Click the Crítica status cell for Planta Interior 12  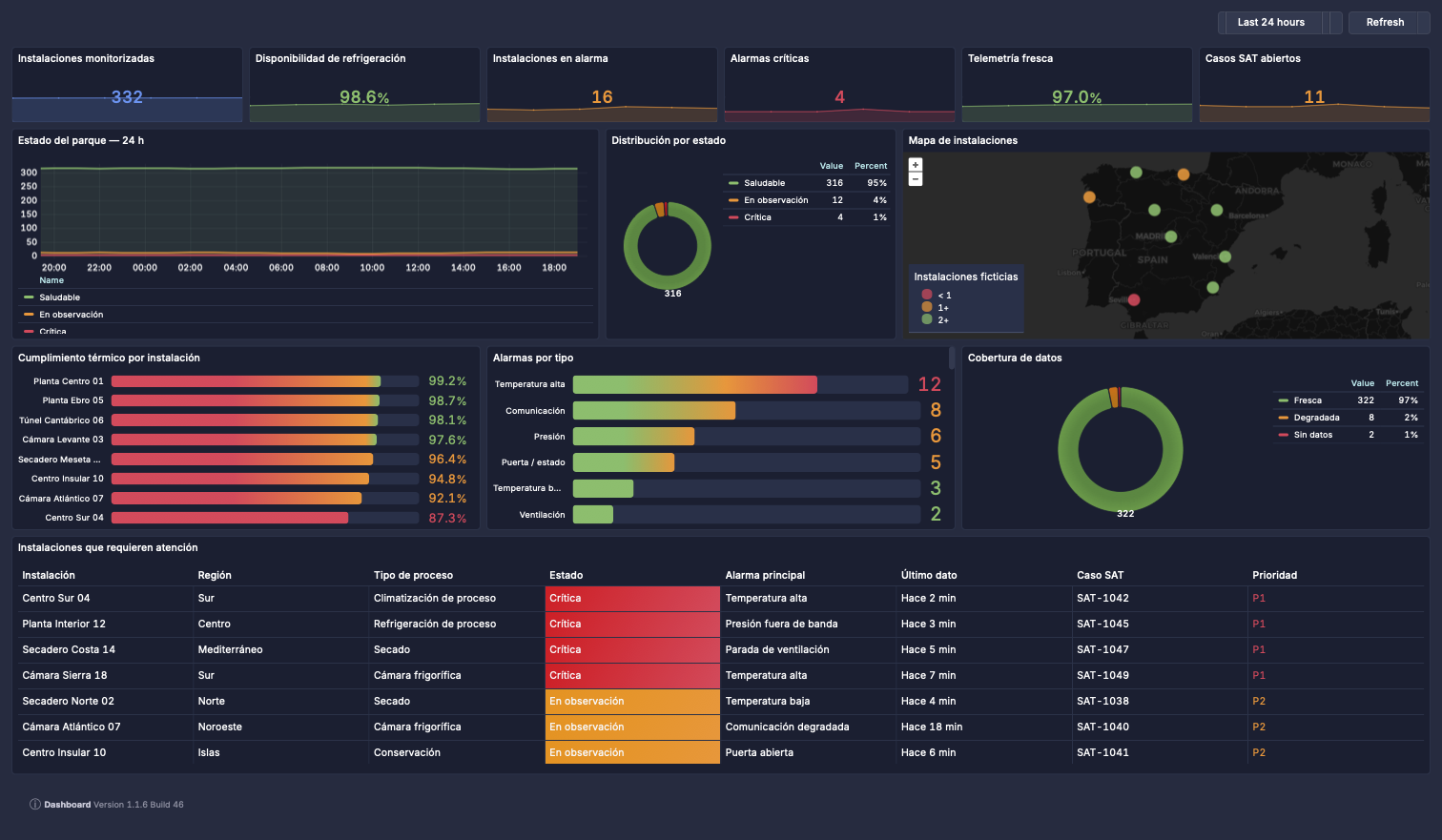(x=632, y=625)
